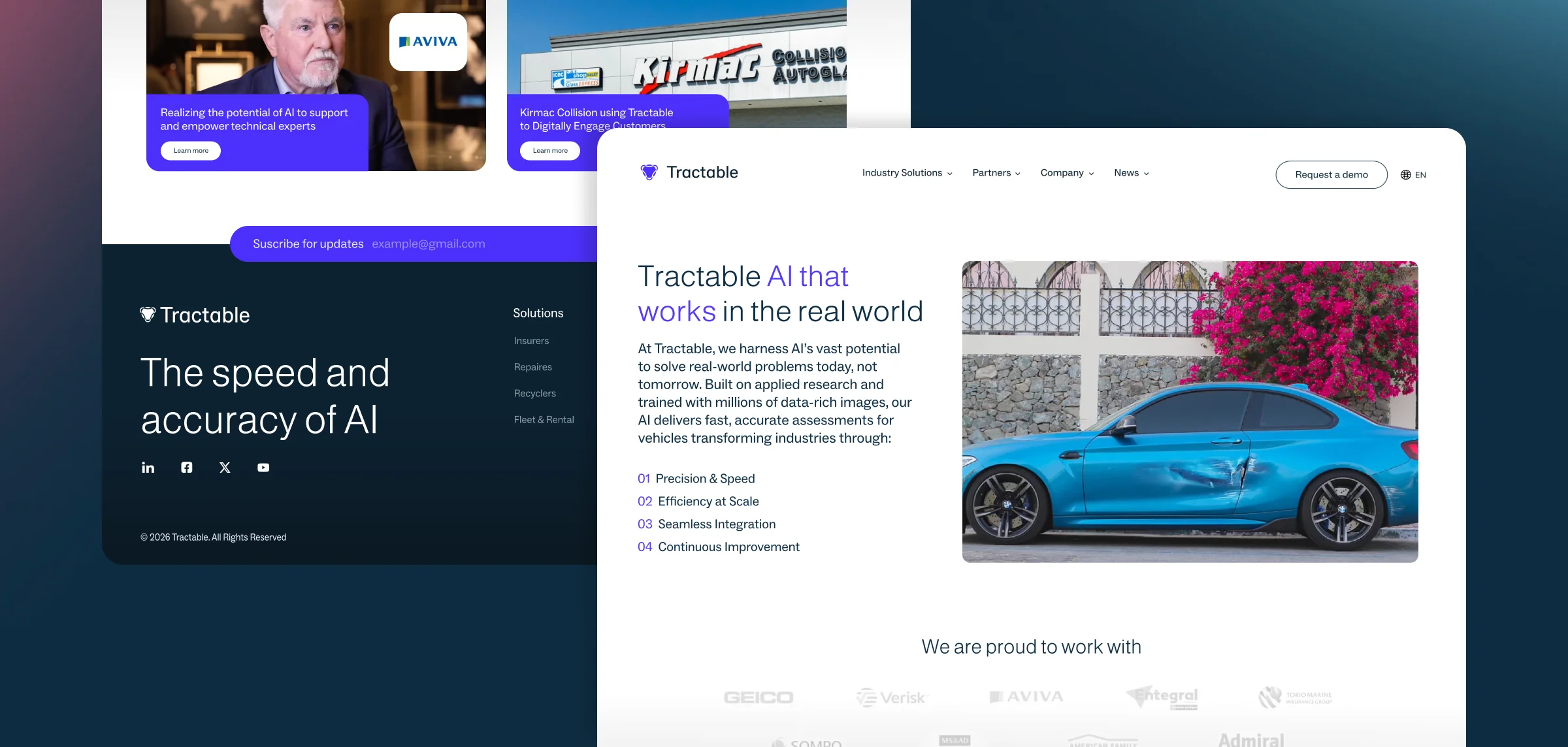The height and width of the screenshot is (747, 1568).
Task: Open the Facebook social icon
Action: pyautogui.click(x=187, y=468)
